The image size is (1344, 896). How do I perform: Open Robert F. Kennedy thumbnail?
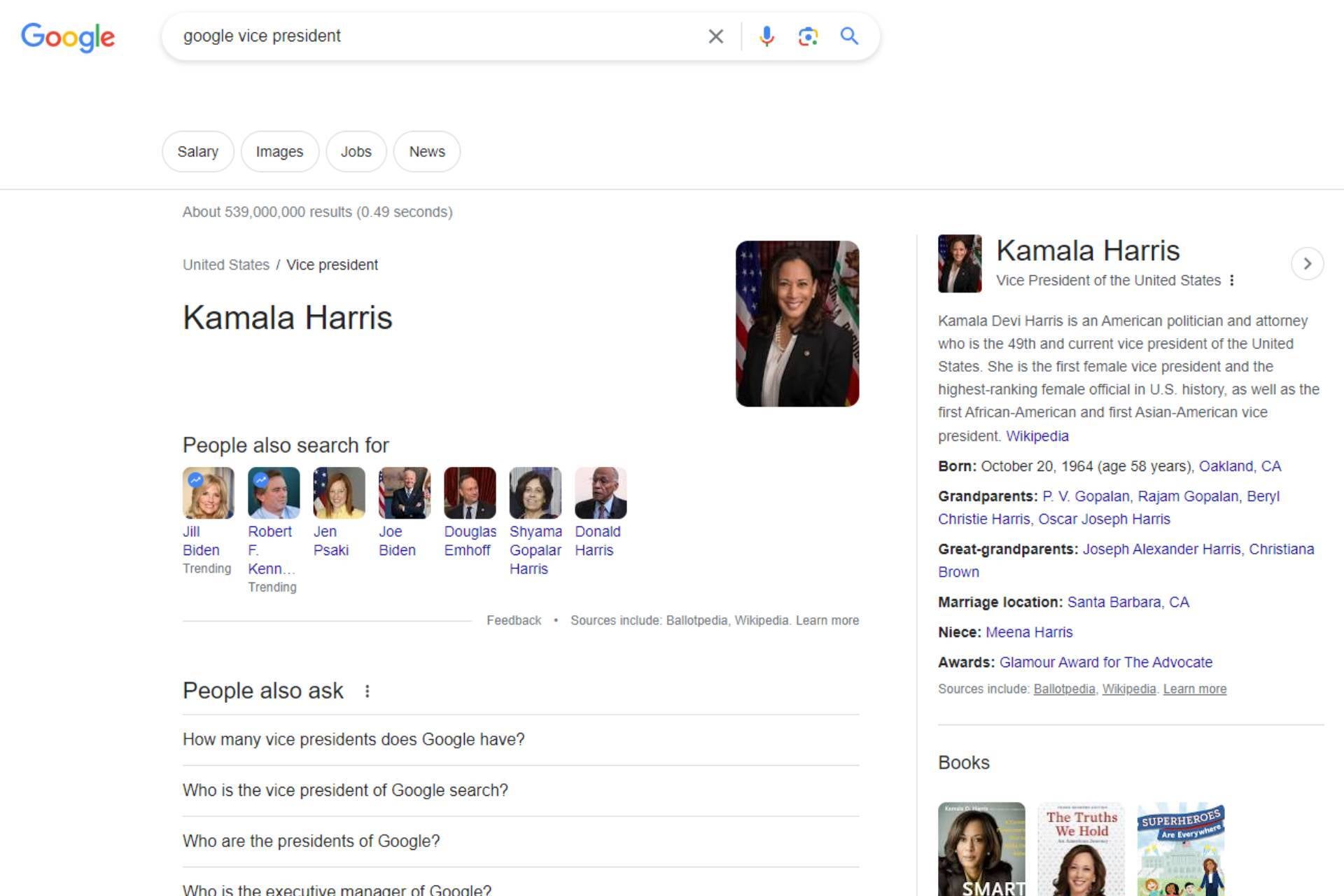(274, 493)
